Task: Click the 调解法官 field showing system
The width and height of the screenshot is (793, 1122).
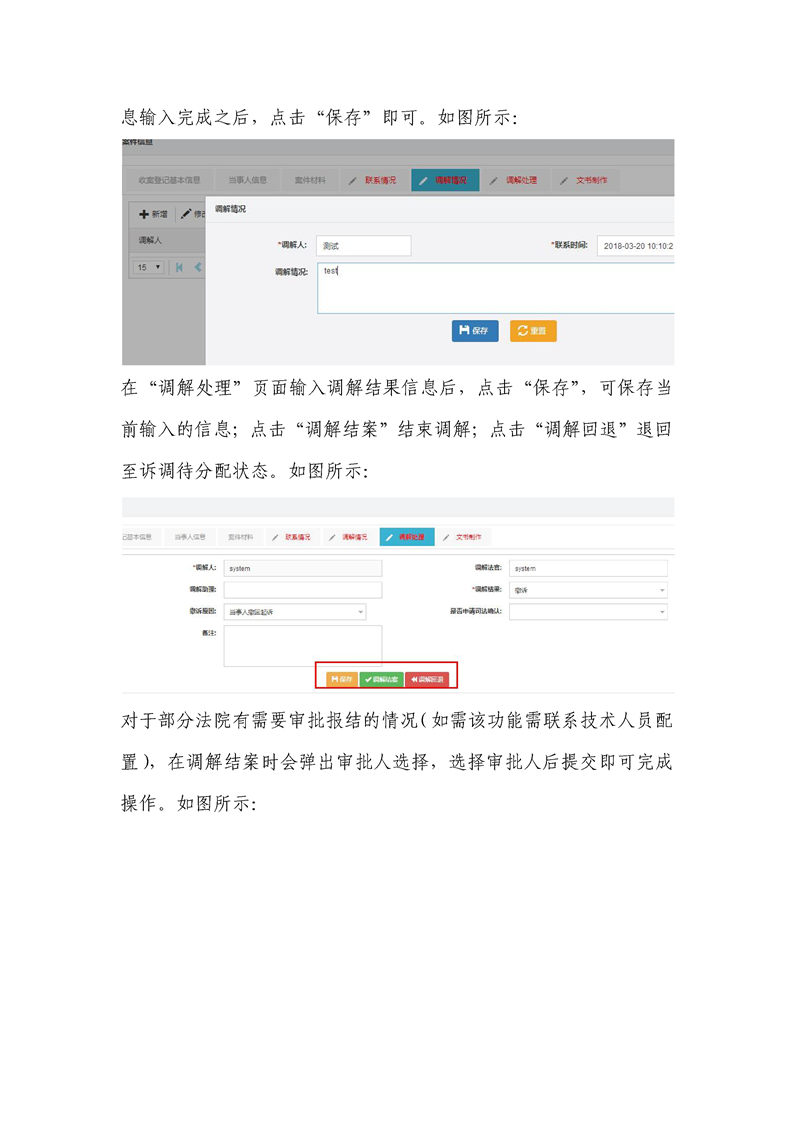Action: click(588, 568)
